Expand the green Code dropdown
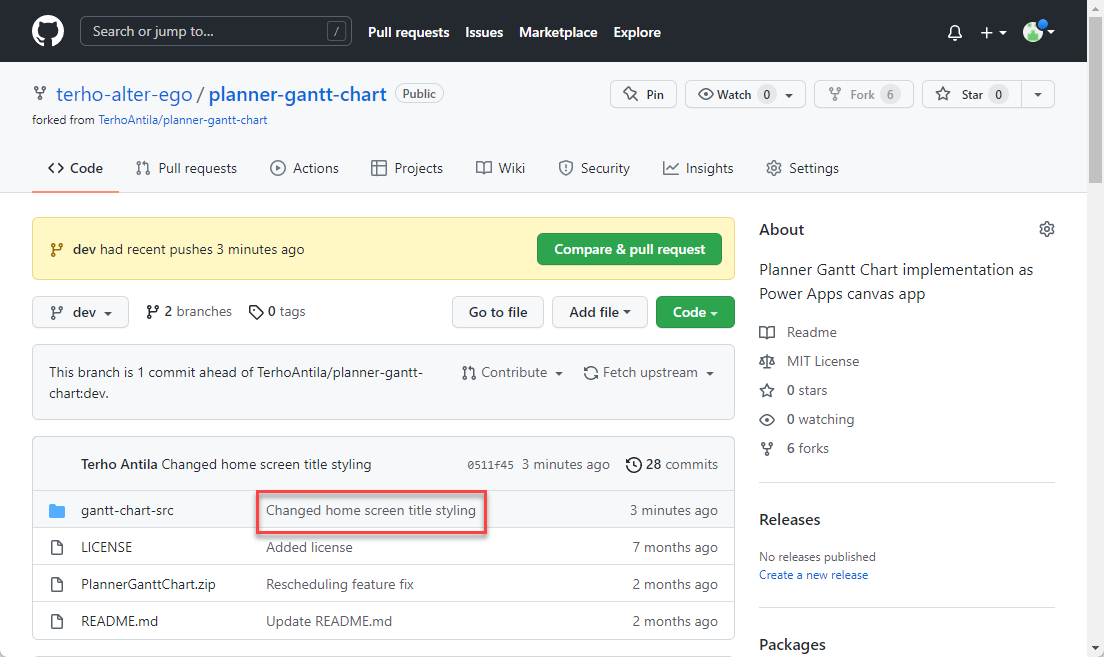 tap(695, 312)
